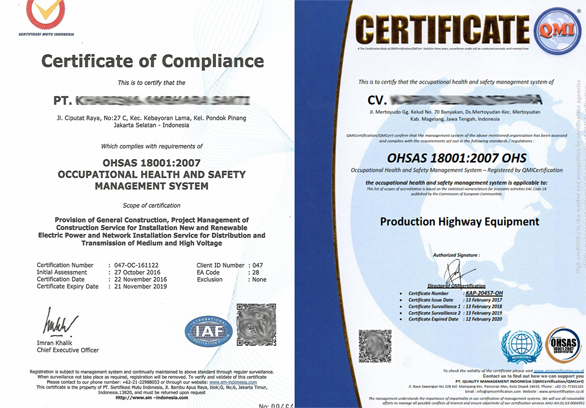The image size is (586, 408).
Task: Click the "Director of QMICertification" title
Action: (x=456, y=286)
